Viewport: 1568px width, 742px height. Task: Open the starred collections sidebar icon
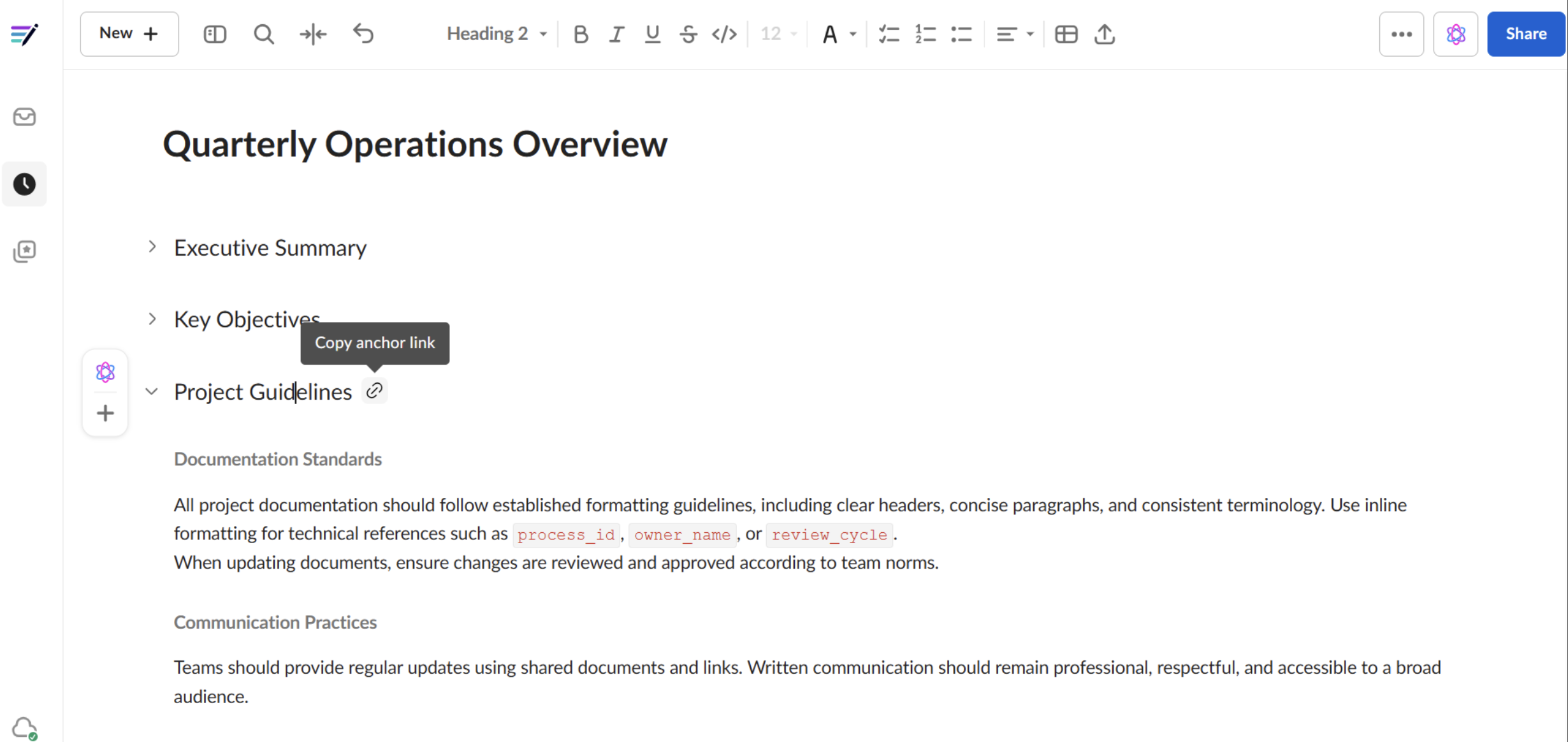[x=24, y=251]
